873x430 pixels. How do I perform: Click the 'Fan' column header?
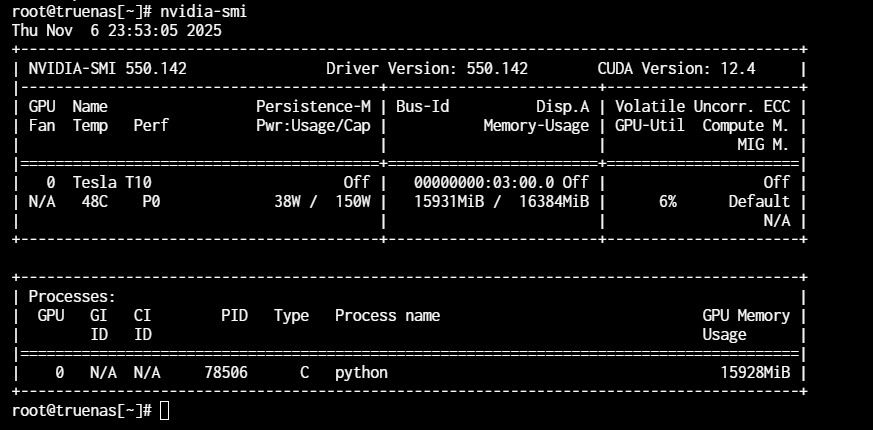tap(42, 126)
